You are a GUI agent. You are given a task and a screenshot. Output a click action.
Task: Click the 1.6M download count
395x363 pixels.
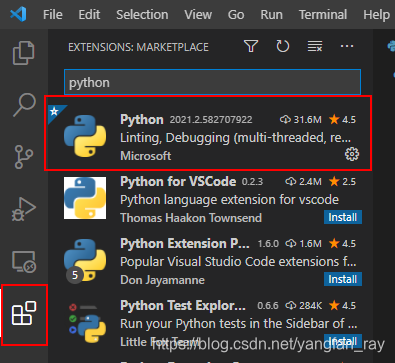click(303, 244)
